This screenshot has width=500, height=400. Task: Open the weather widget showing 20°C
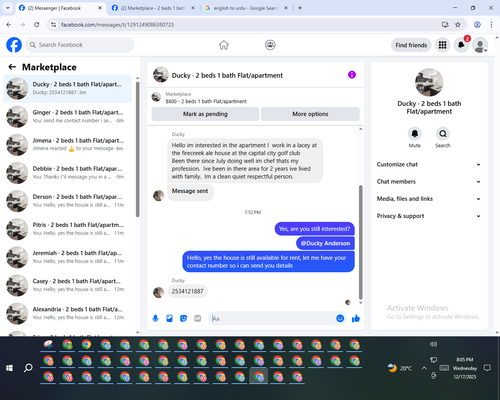tap(400, 368)
